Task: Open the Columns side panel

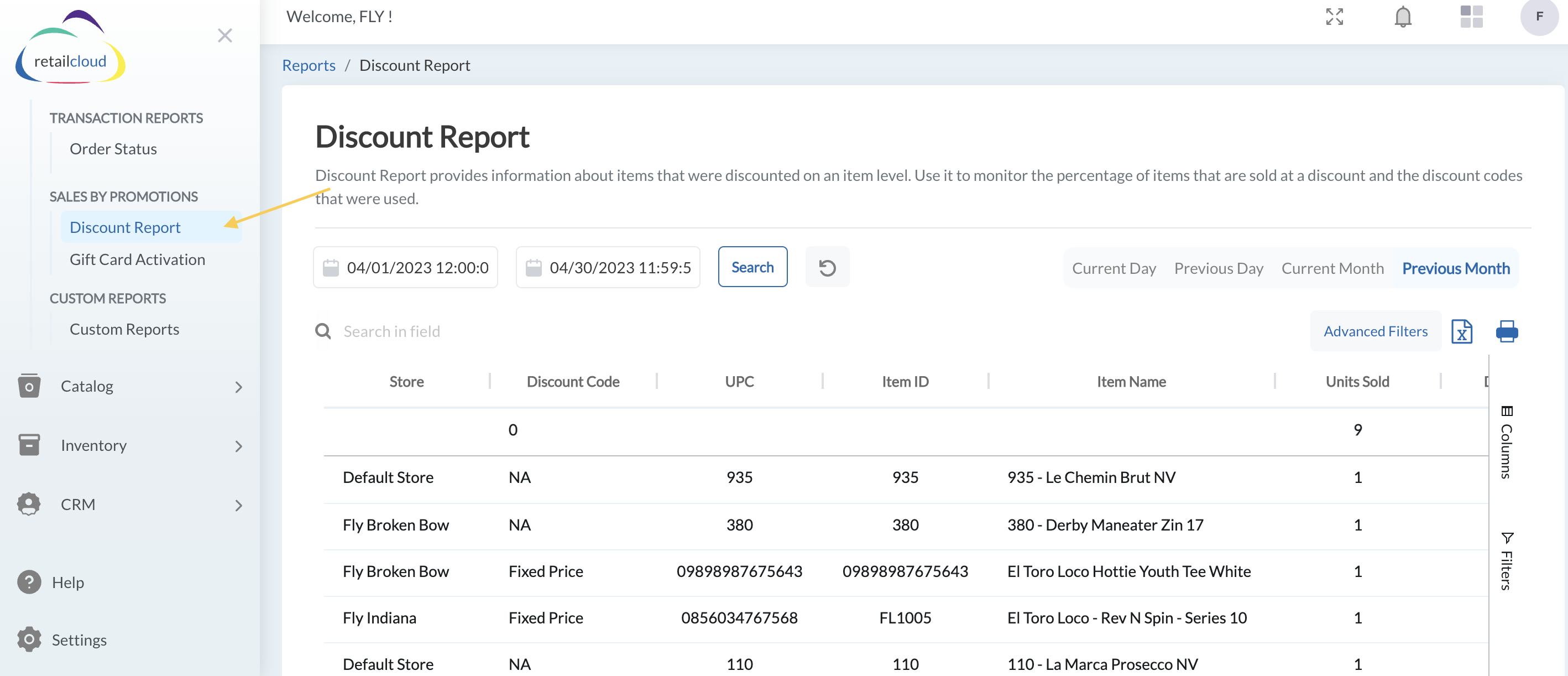Action: click(1506, 443)
